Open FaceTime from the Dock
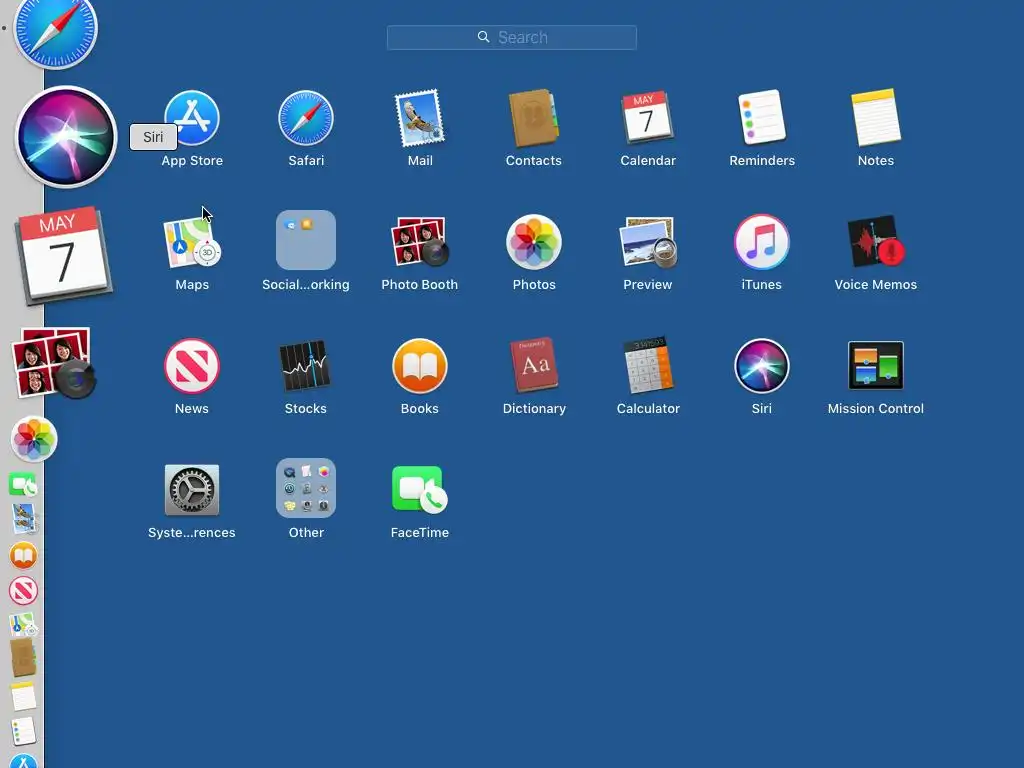 pos(23,485)
